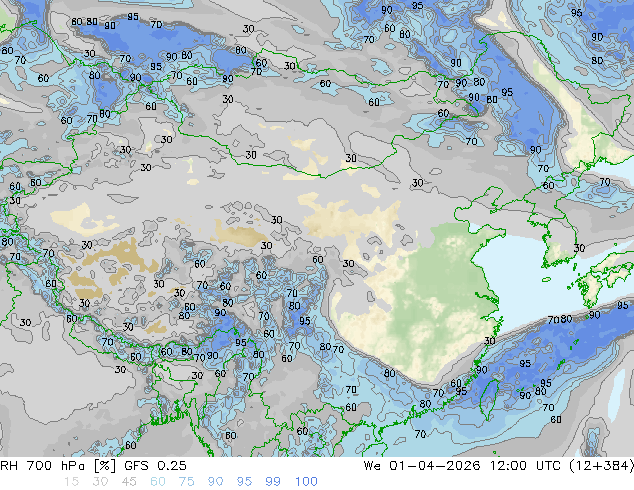Click the legend value 99
This screenshot has width=634, height=490.
coord(273,482)
